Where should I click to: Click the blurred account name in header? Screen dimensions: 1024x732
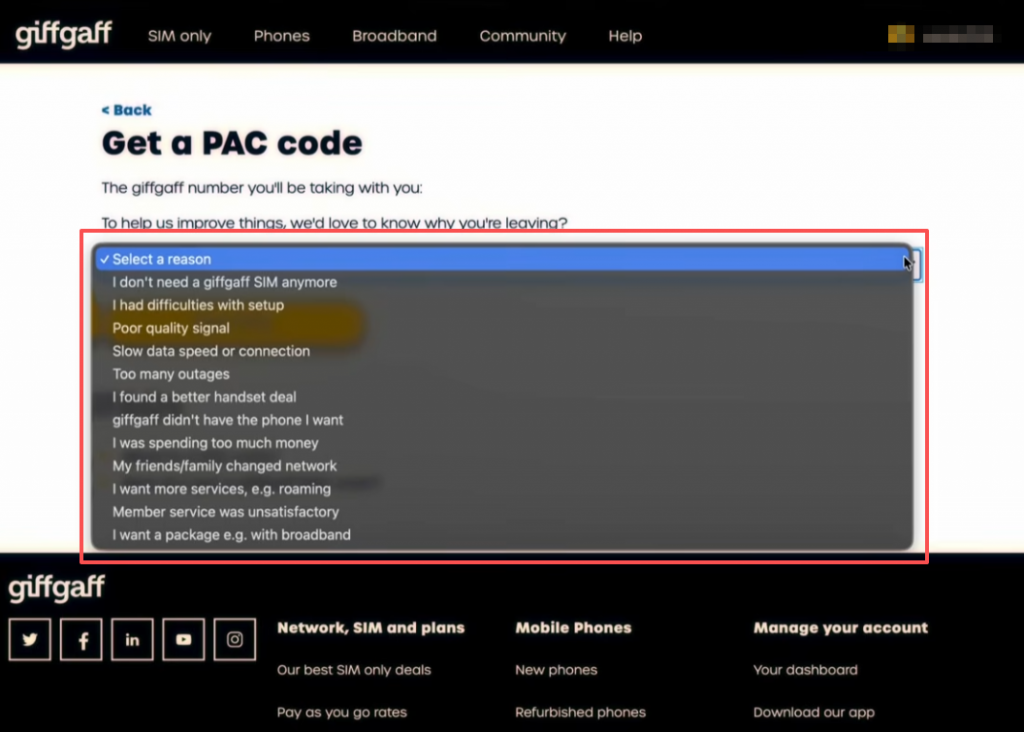pyautogui.click(x=958, y=35)
